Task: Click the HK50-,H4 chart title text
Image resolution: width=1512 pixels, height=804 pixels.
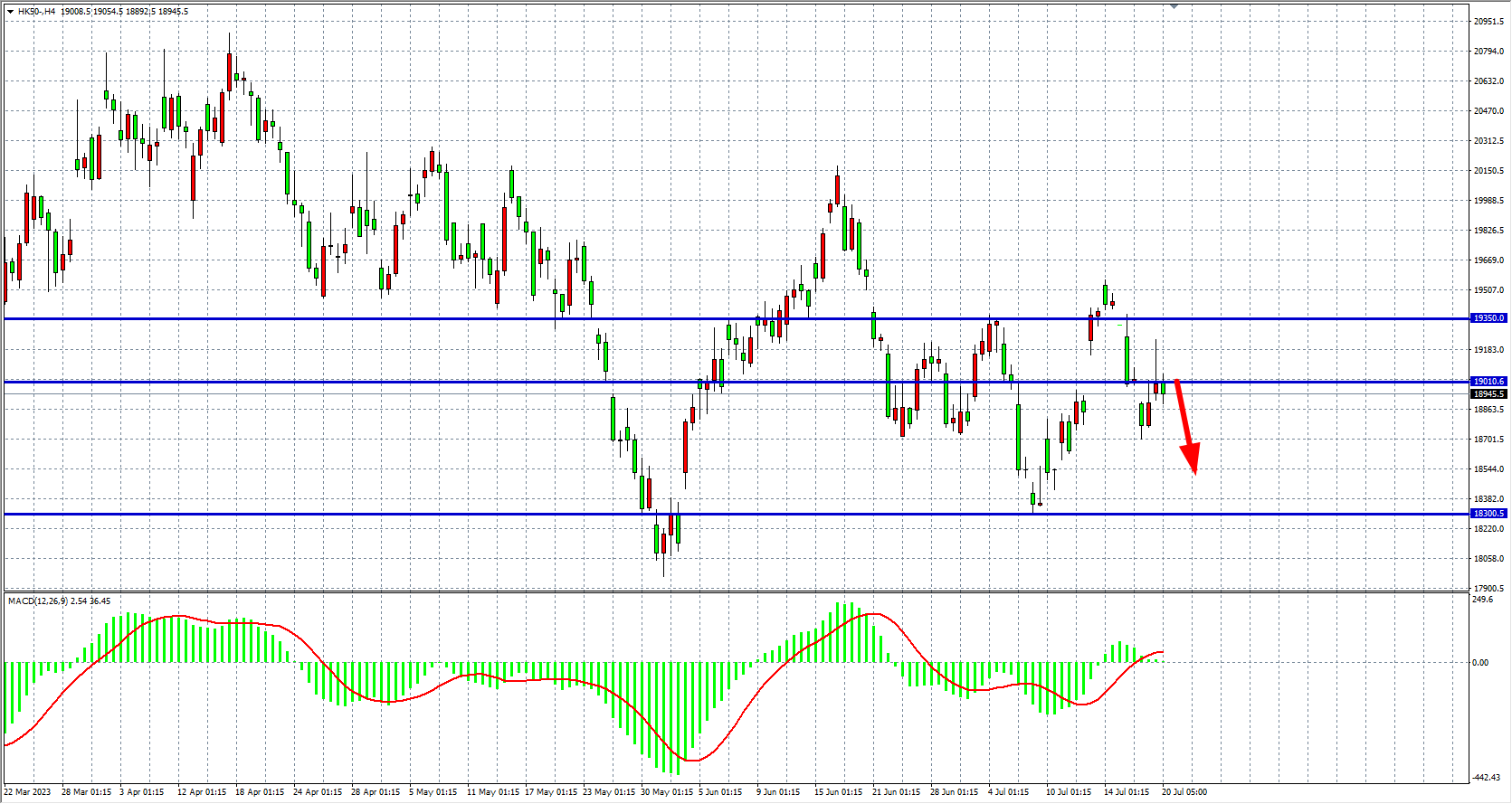Action: point(36,12)
